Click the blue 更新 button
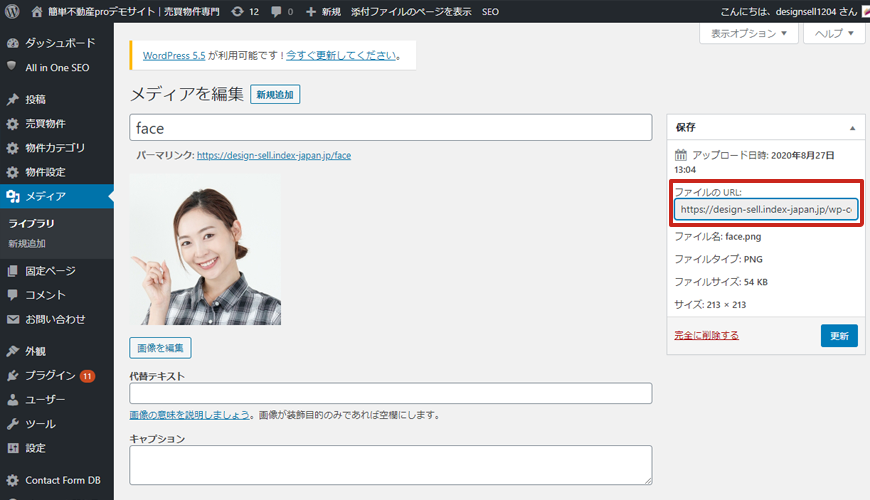Screen dimensions: 870x500 point(838,336)
